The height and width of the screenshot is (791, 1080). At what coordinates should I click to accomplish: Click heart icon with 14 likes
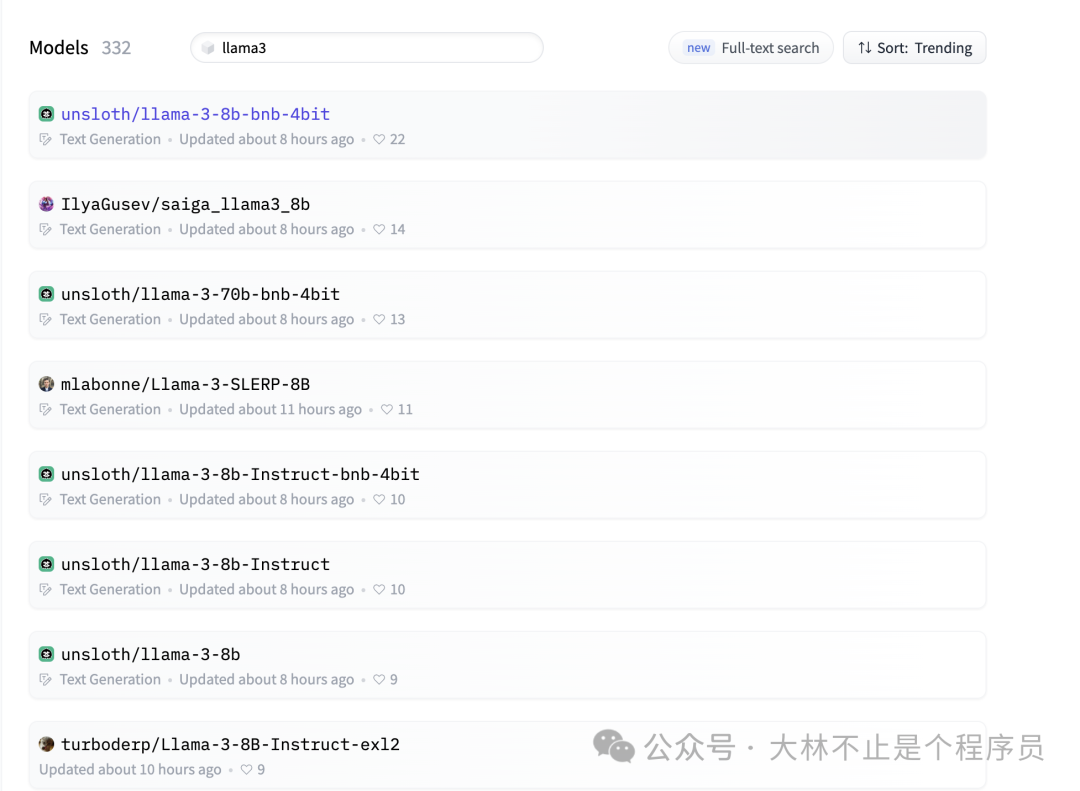[x=379, y=229]
